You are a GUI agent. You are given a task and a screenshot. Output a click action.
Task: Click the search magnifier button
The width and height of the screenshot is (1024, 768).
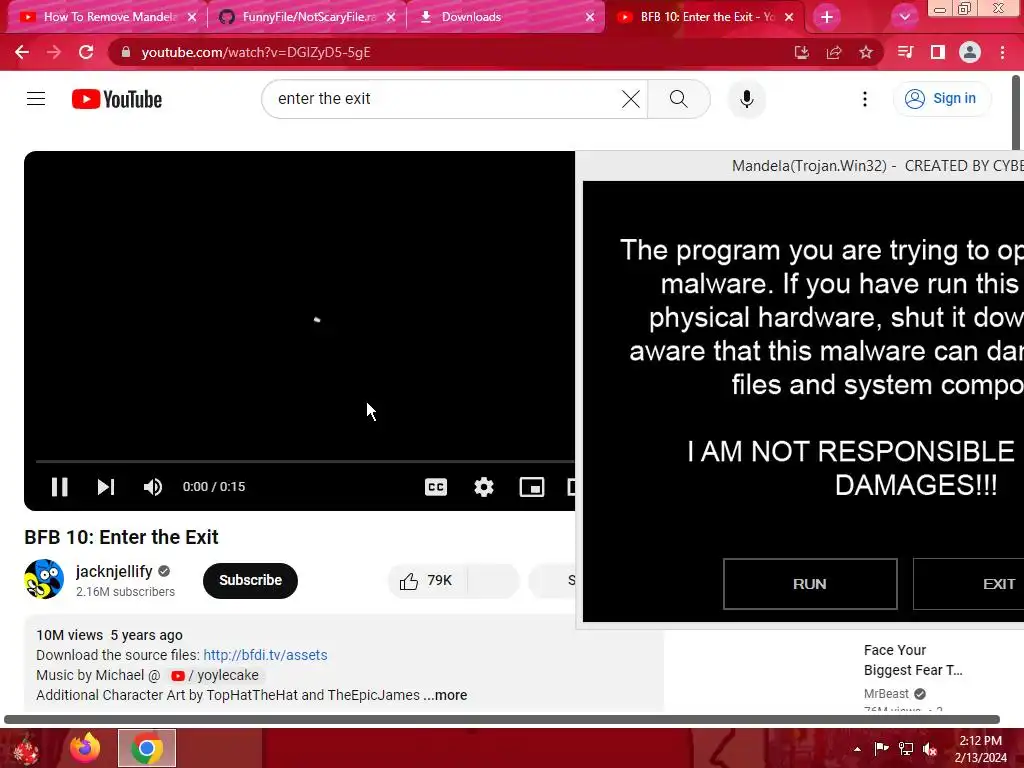[679, 99]
